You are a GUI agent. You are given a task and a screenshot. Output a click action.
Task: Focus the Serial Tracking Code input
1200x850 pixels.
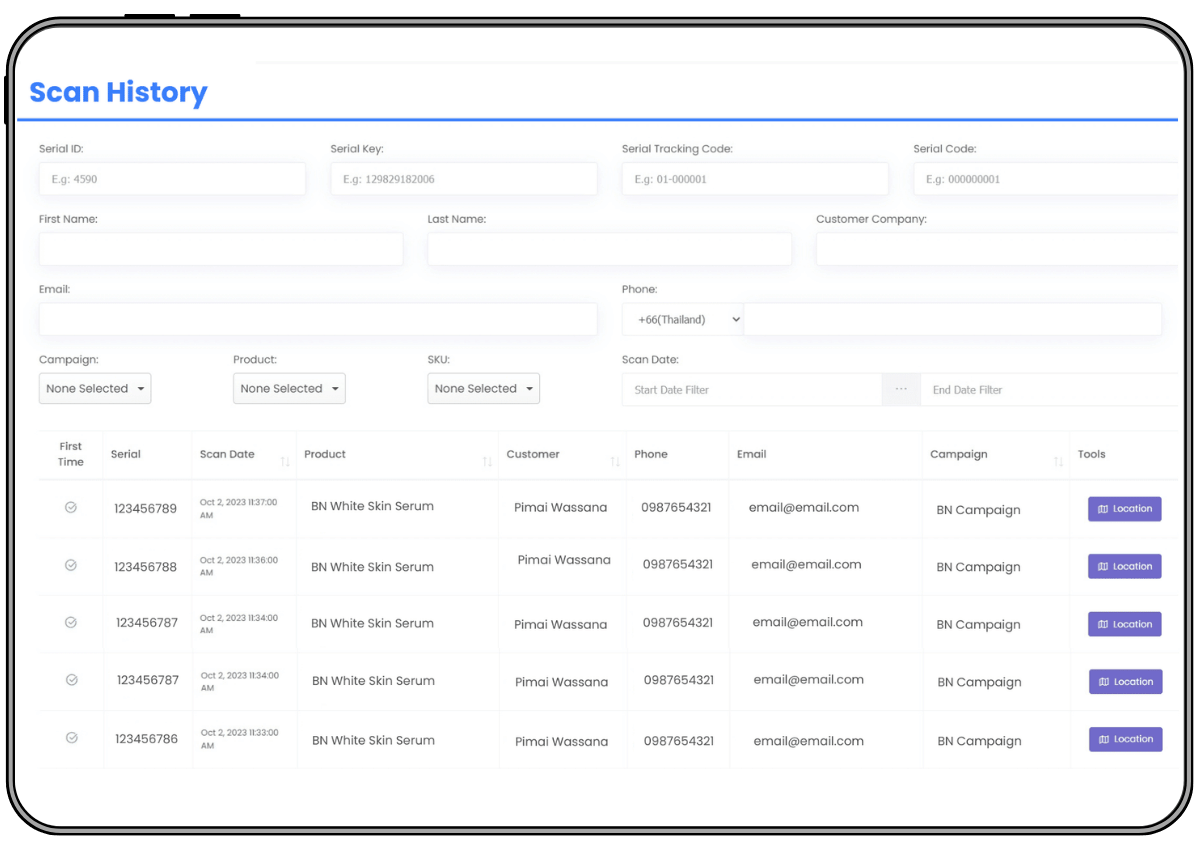[x=755, y=180]
